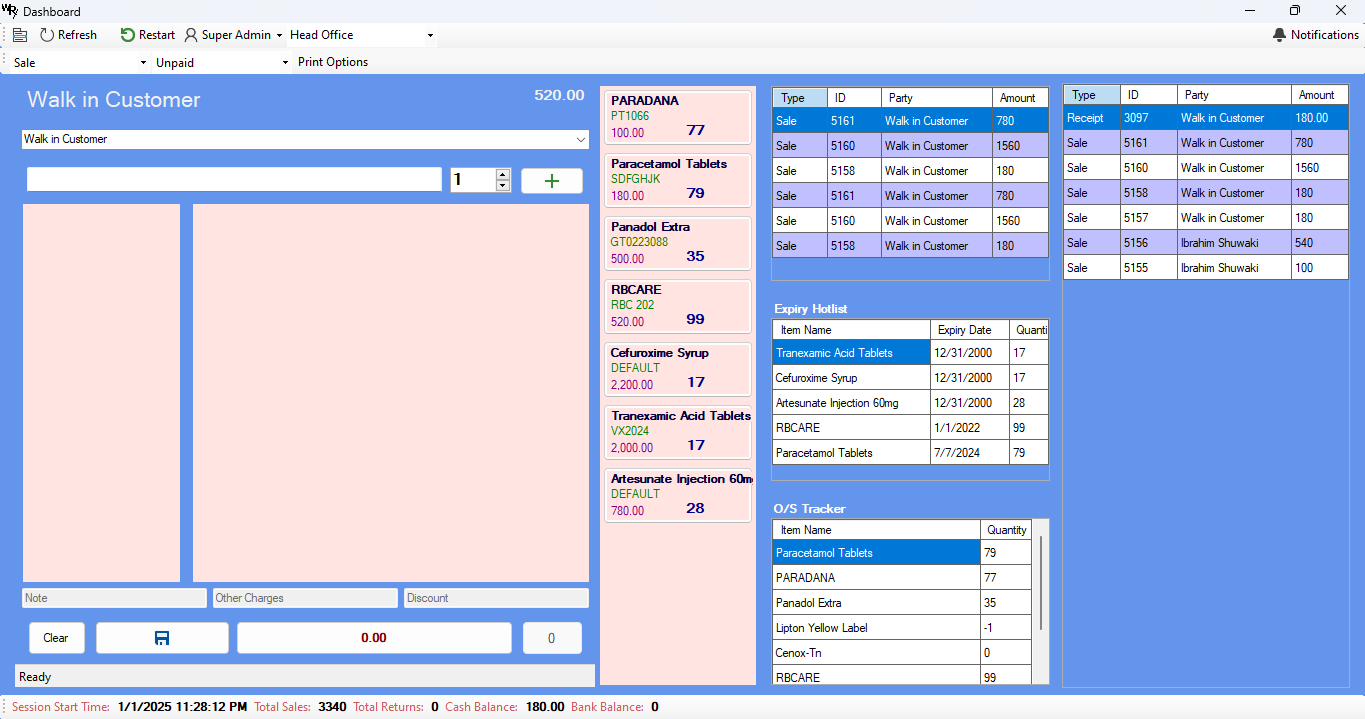The height and width of the screenshot is (719, 1365).
Task: Click the green Restart icon
Action: (128, 35)
